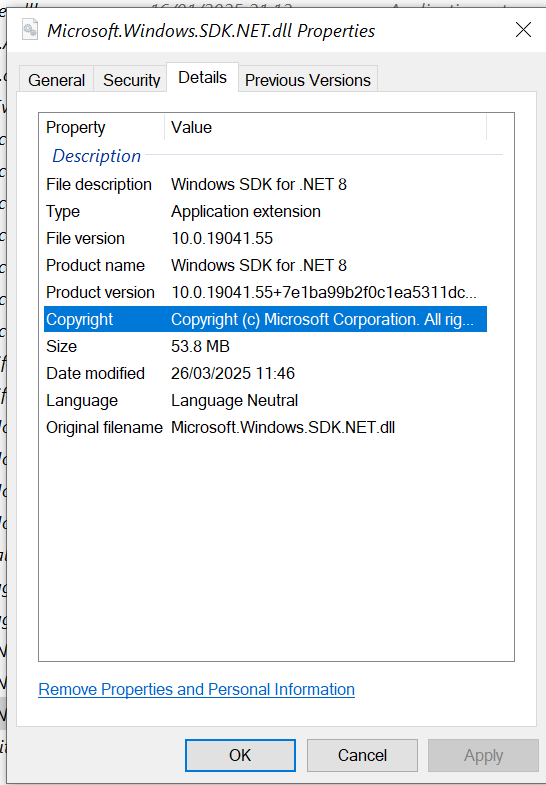
Task: Click the Property column header
Action: point(102,127)
